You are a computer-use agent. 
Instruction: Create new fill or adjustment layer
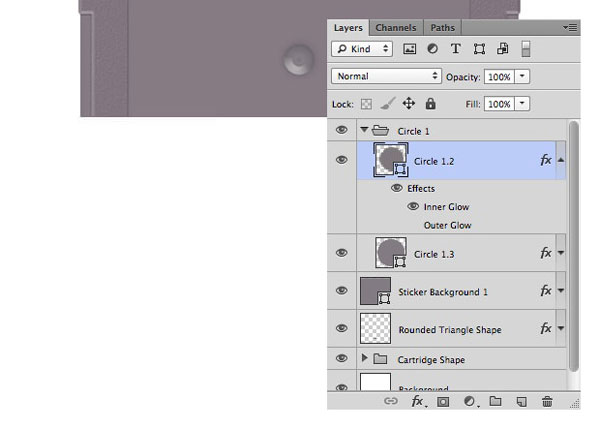pos(470,401)
